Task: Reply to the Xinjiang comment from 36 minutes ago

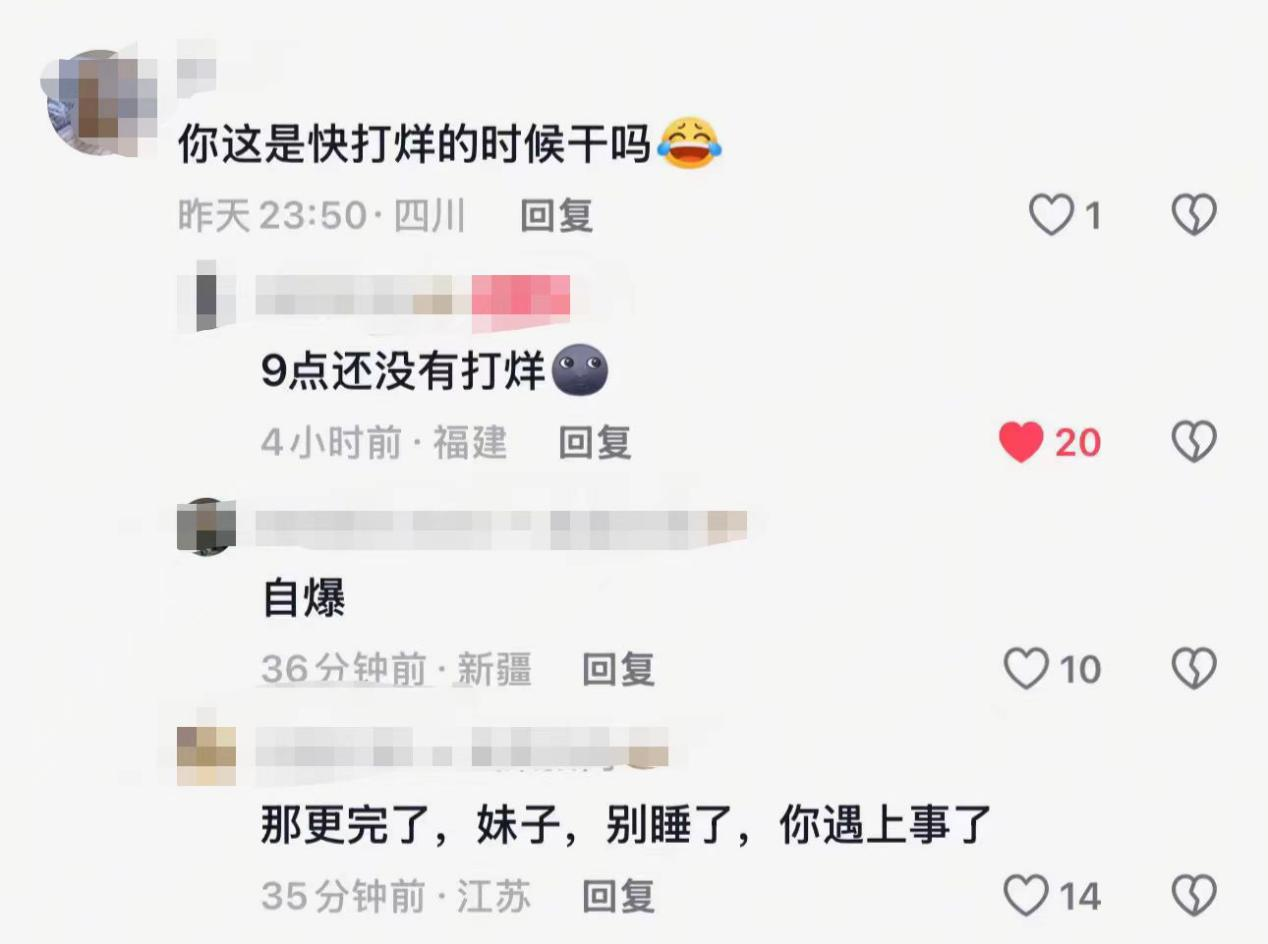Action: tap(619, 669)
